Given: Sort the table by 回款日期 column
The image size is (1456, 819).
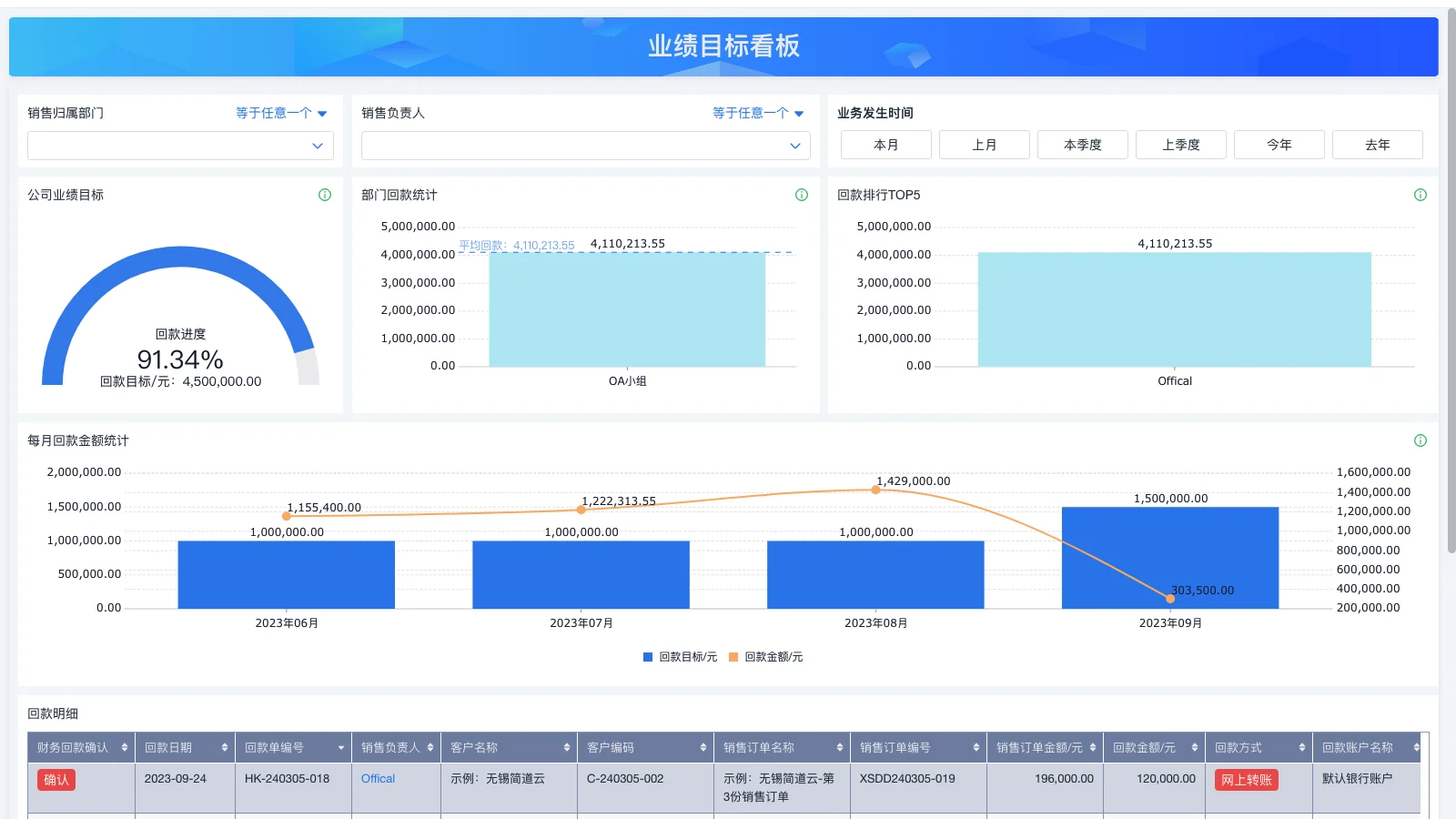Looking at the screenshot, I should (223, 747).
